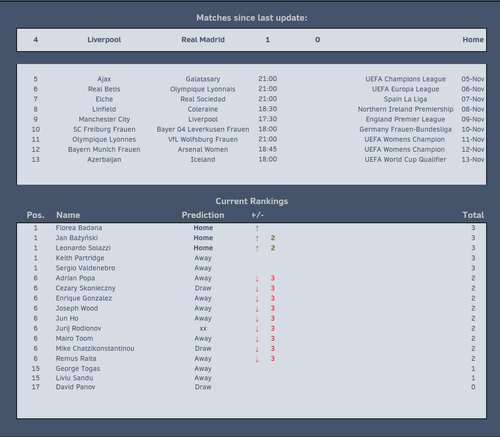Select the Name column header

(x=68, y=215)
